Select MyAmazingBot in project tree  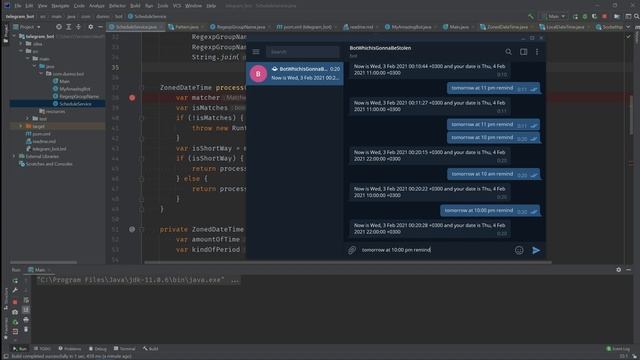(71, 89)
